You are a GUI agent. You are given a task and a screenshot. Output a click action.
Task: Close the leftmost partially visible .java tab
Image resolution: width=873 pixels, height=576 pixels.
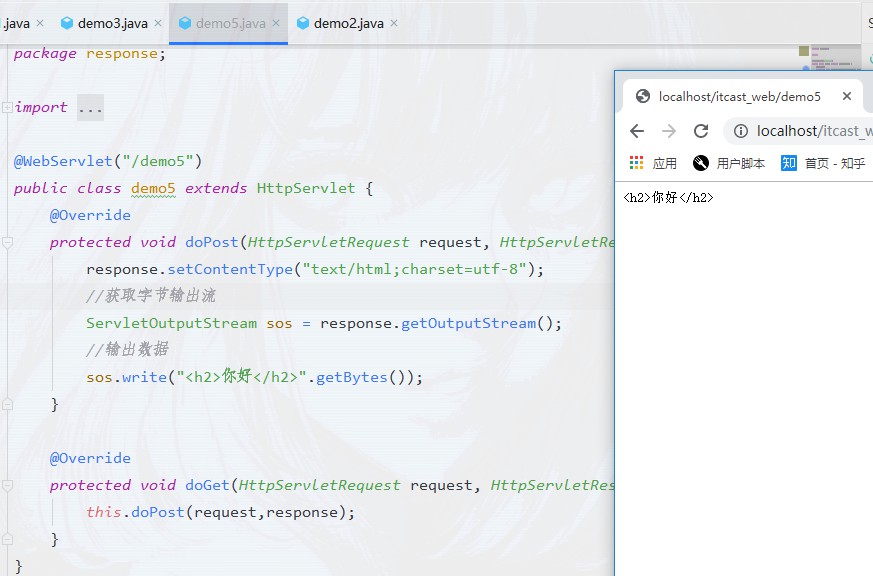[x=40, y=23]
